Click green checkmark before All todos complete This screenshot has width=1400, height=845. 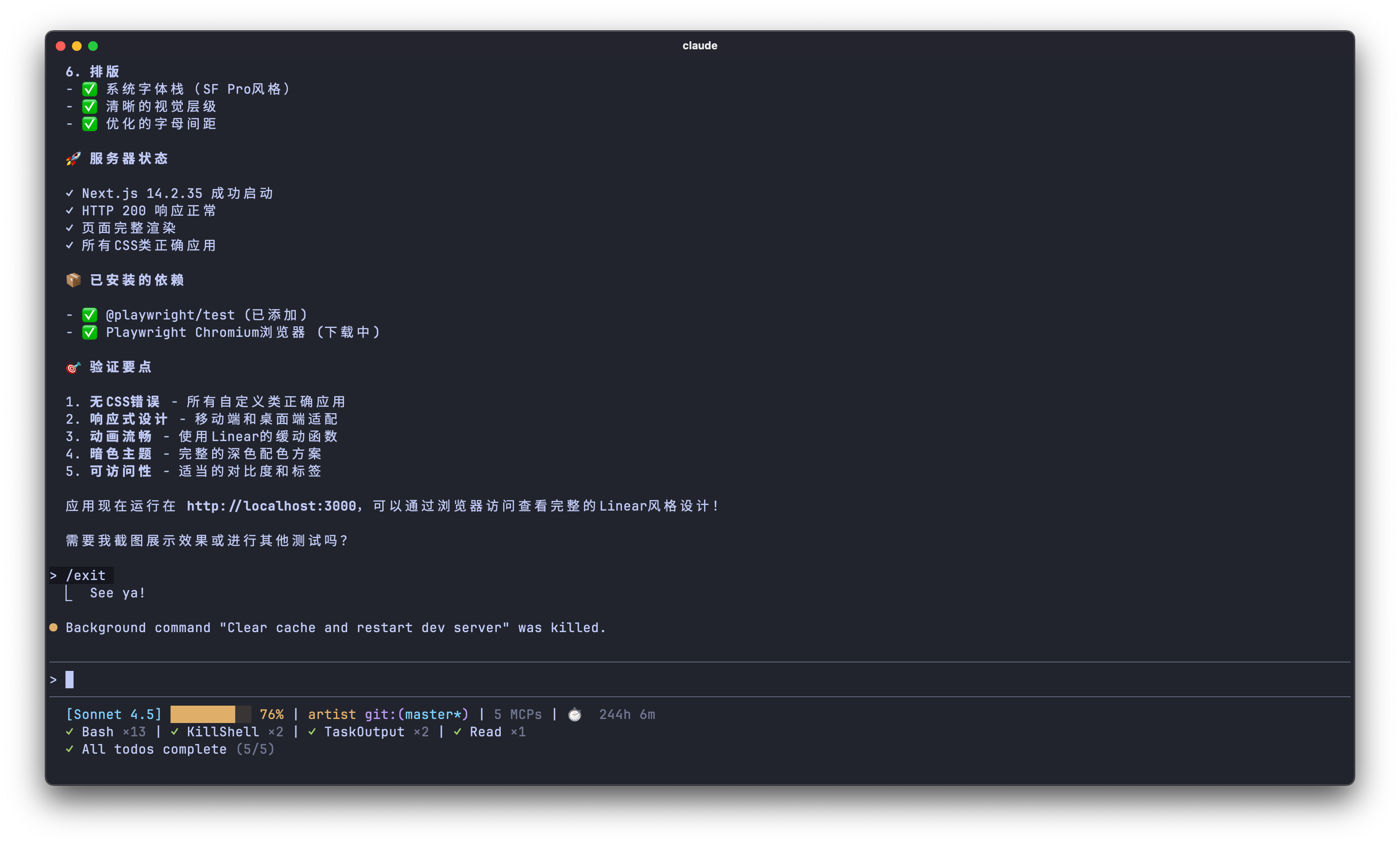pyautogui.click(x=70, y=749)
